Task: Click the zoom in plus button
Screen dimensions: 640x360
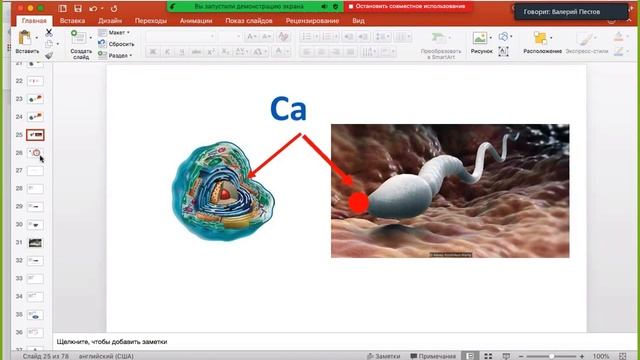Action: pyautogui.click(x=582, y=356)
